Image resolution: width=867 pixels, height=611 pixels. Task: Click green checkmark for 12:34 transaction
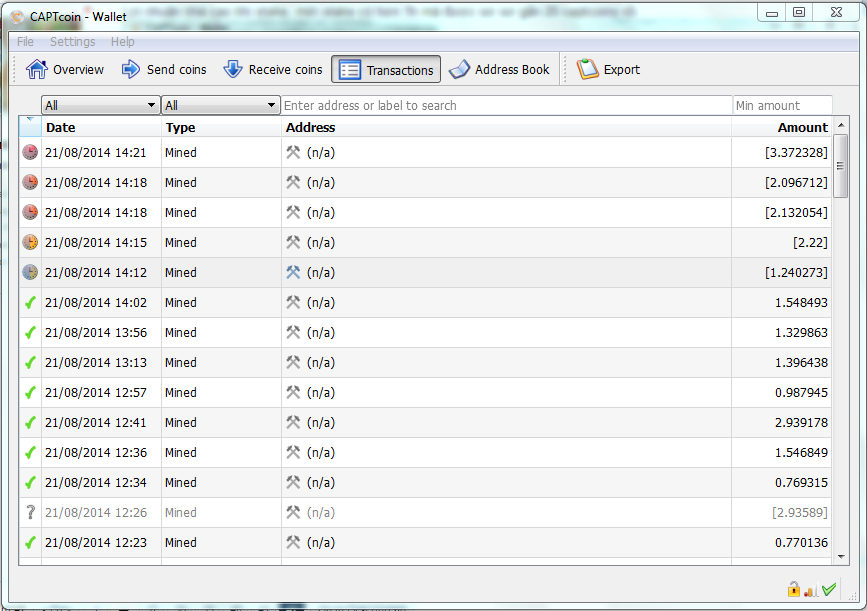coord(30,482)
